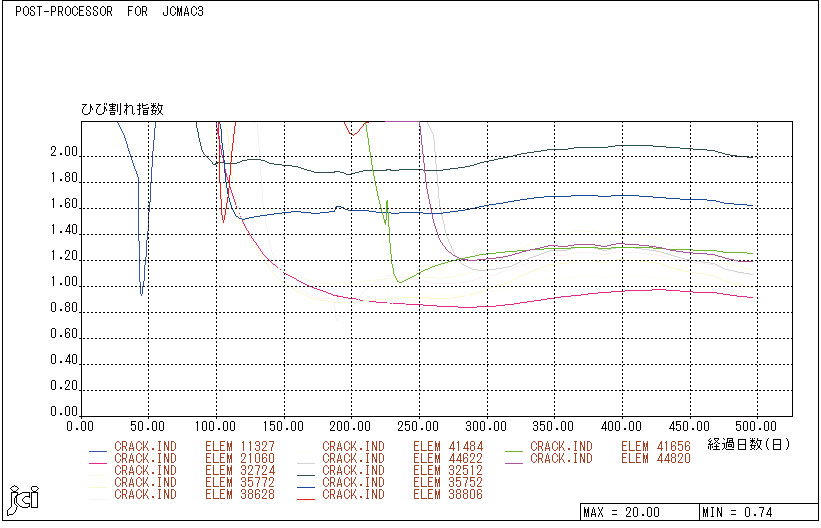Select legend entry ELEM 21060

pyautogui.click(x=240, y=459)
